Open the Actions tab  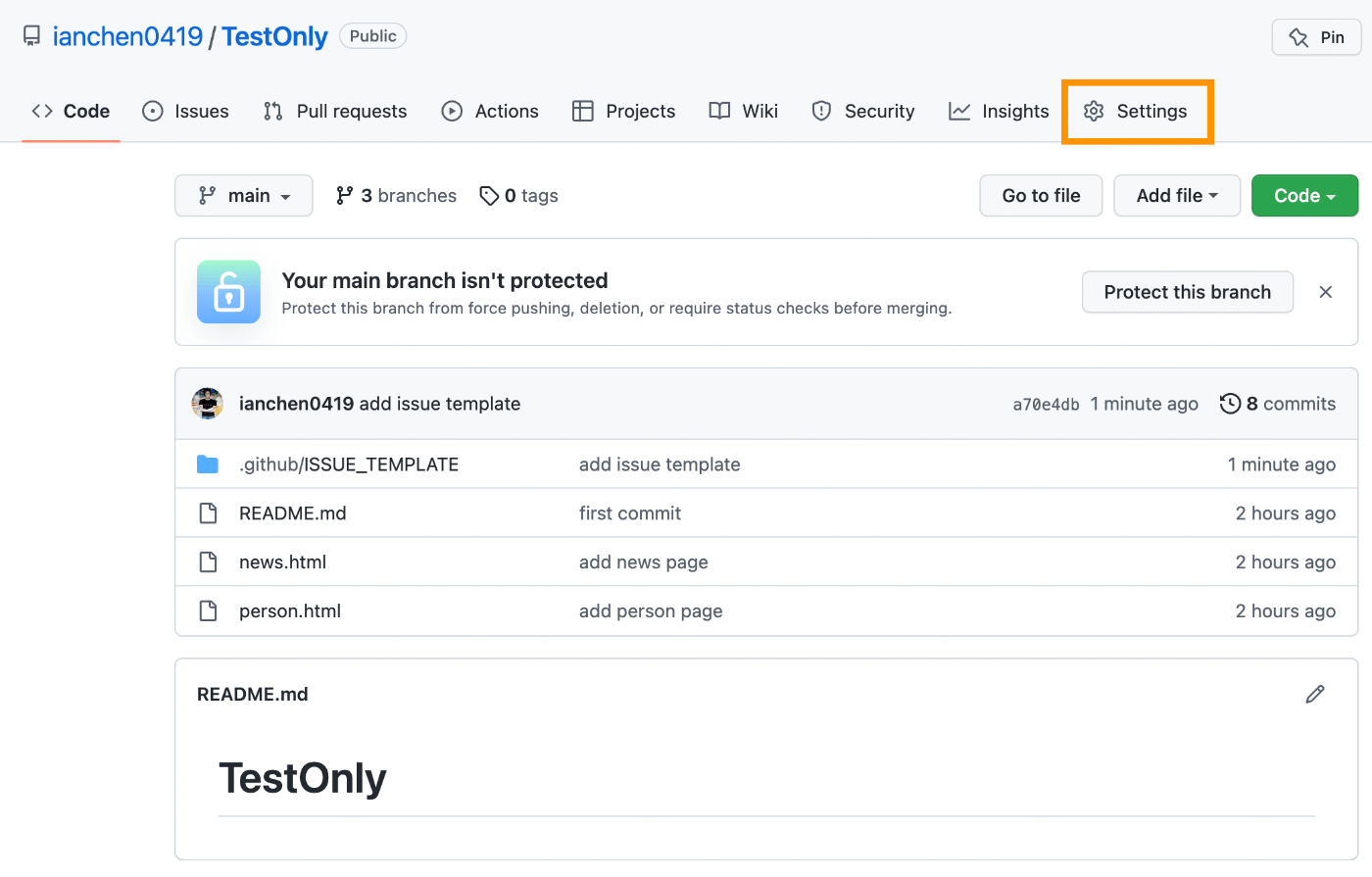(490, 111)
